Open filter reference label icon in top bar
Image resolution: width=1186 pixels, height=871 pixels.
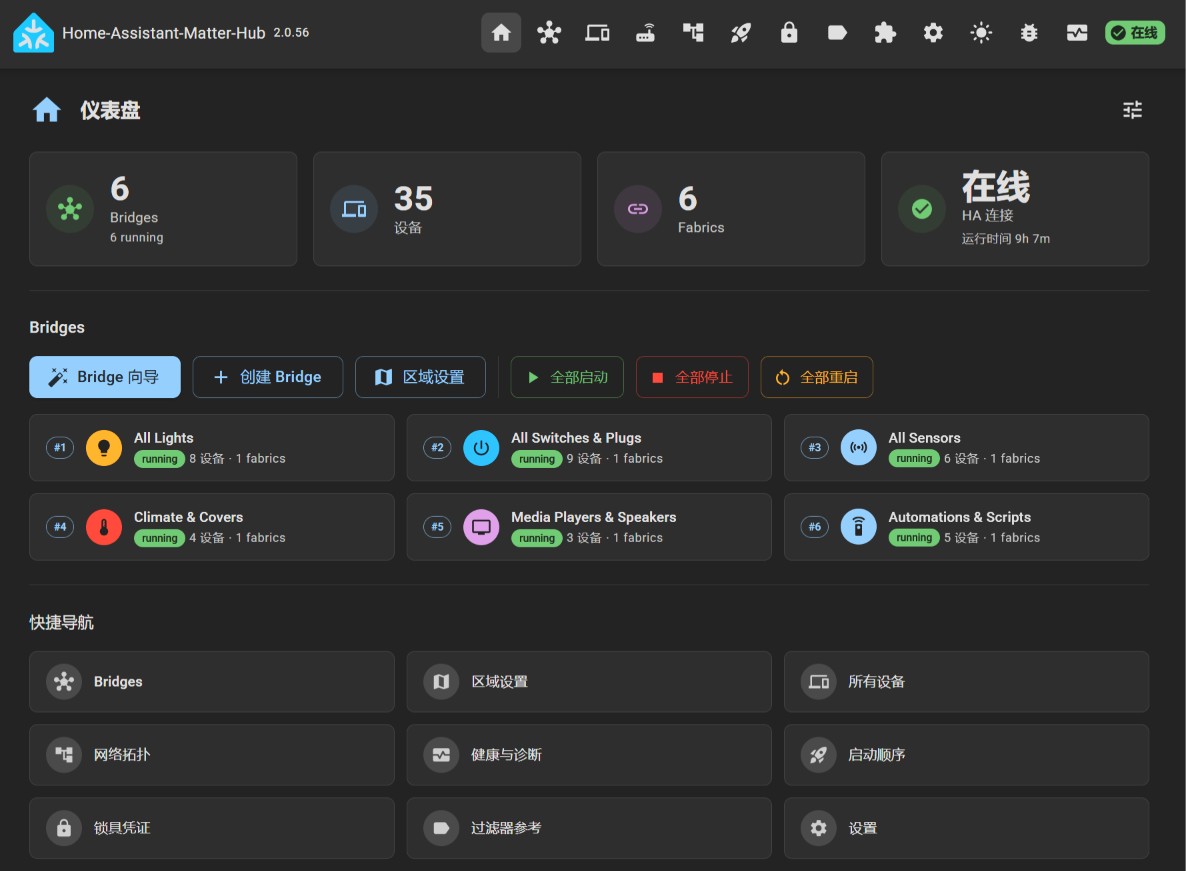(x=837, y=33)
